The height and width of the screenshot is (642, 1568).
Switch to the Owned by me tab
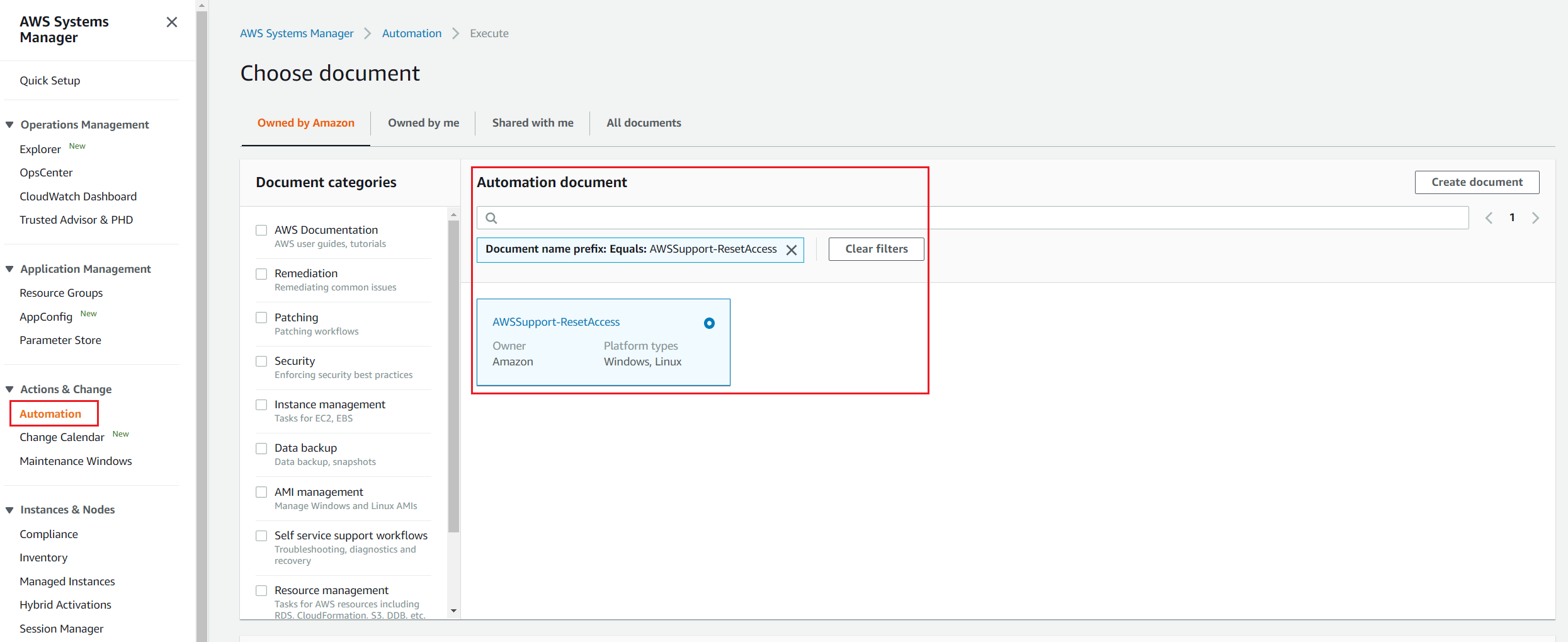point(423,123)
